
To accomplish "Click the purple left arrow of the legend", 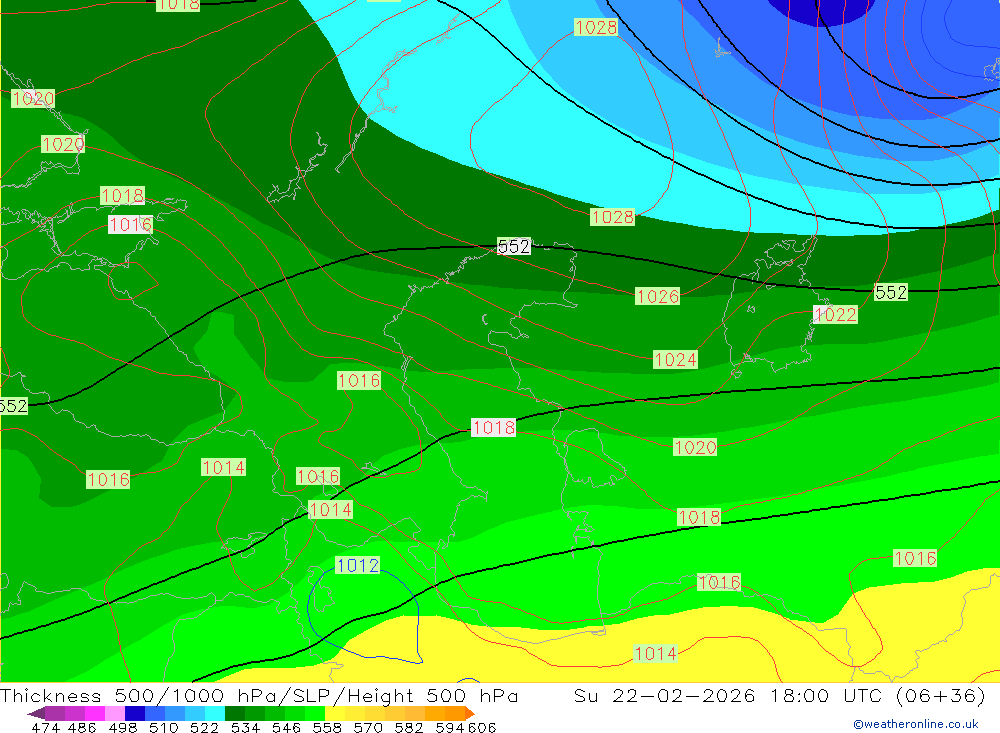I will coord(36,713).
